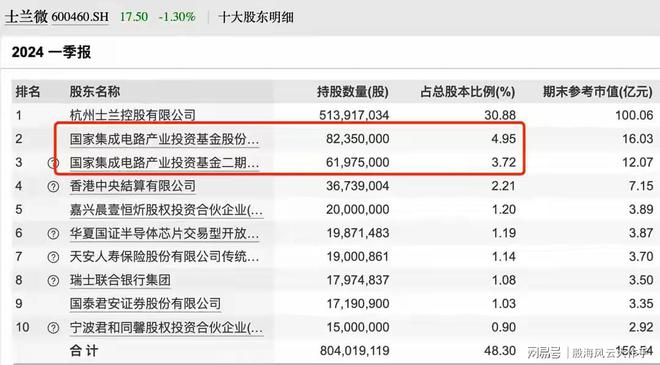
Task: Select the share count 20,000,000
Action: (358, 210)
